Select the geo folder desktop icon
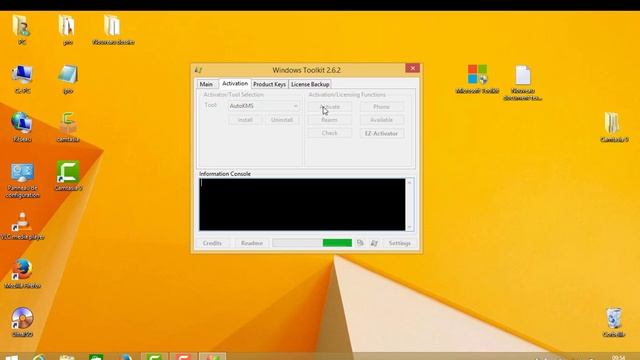 click(68, 30)
